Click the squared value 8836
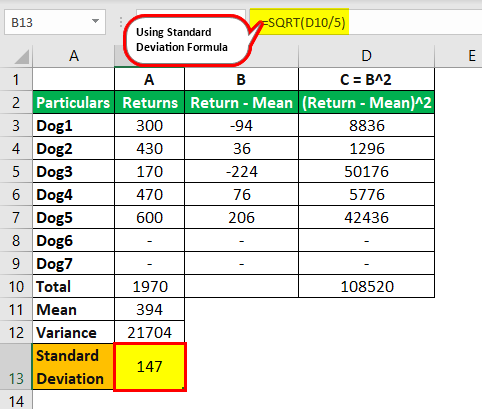The width and height of the screenshot is (482, 409). point(367,125)
